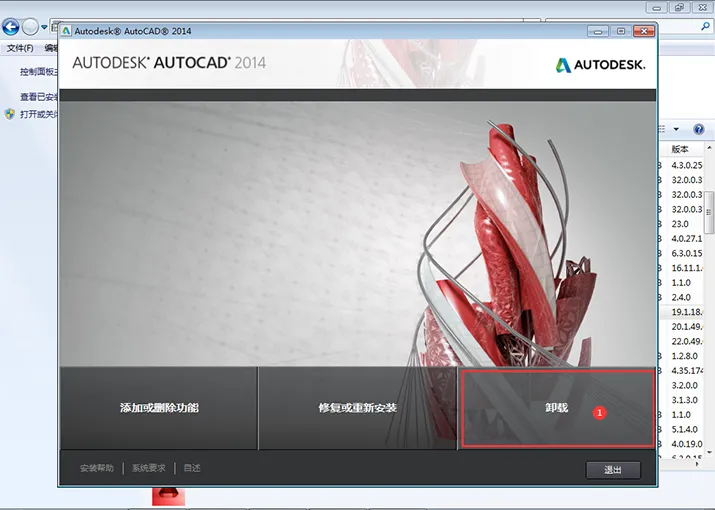Click the list scrollbar up arrow
The image size is (715, 510).
point(709,147)
